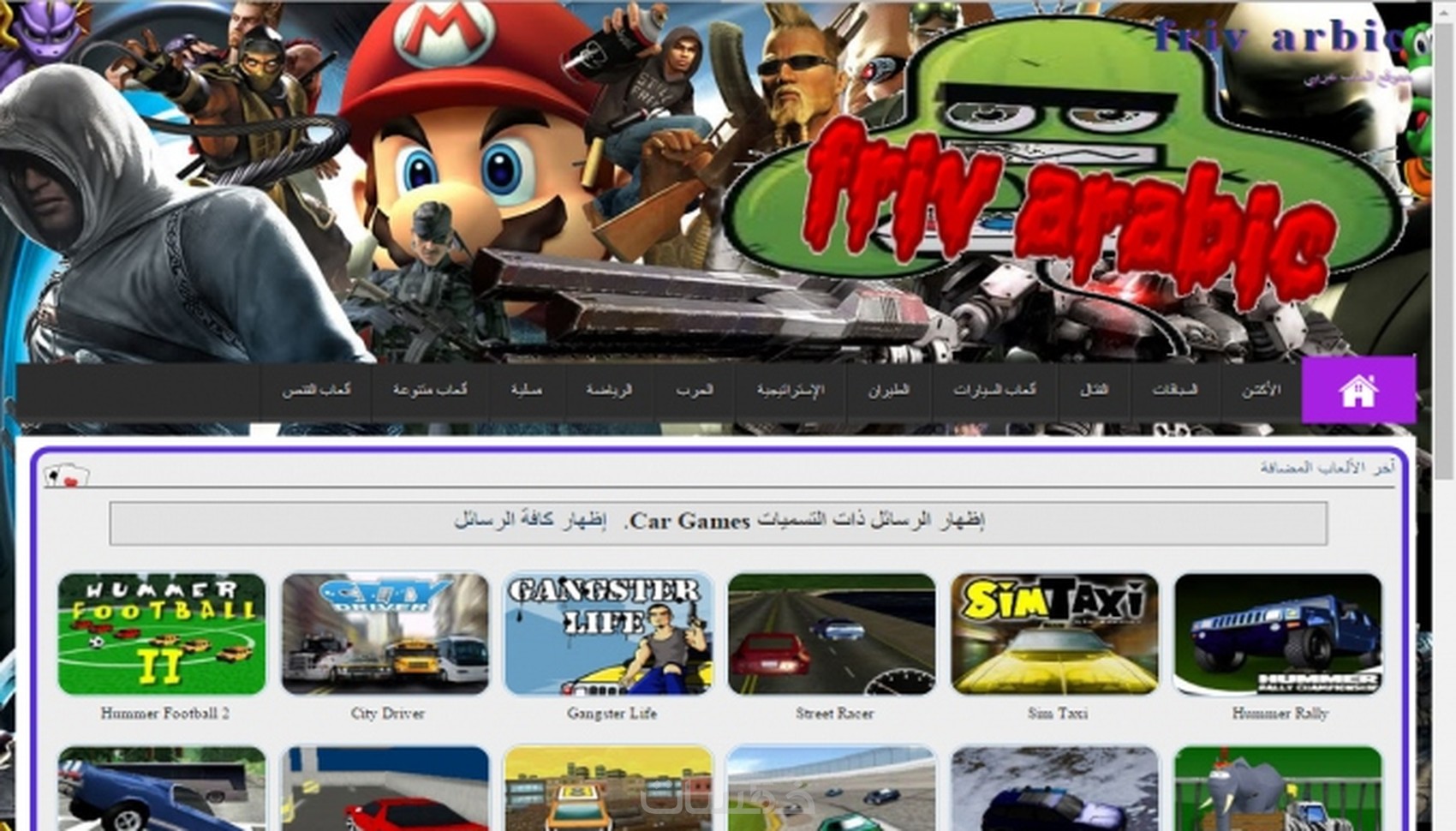The width and height of the screenshot is (1456, 831).
Task: Click the 'Sim Taxi' title link
Action: (1058, 713)
